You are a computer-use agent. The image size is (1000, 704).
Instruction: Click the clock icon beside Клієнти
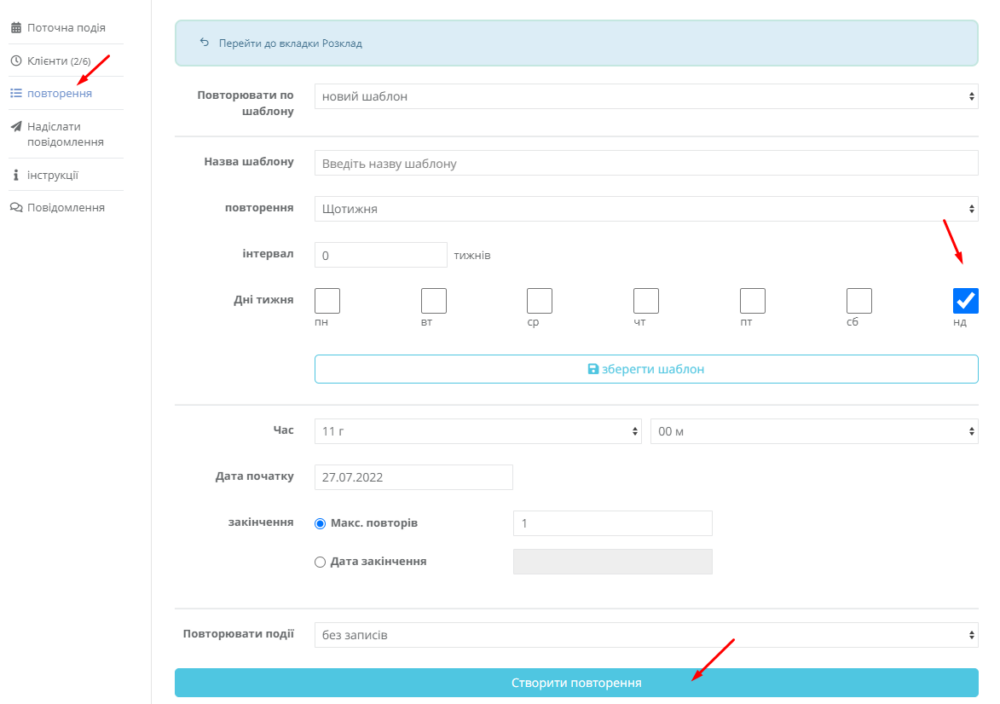coord(16,61)
